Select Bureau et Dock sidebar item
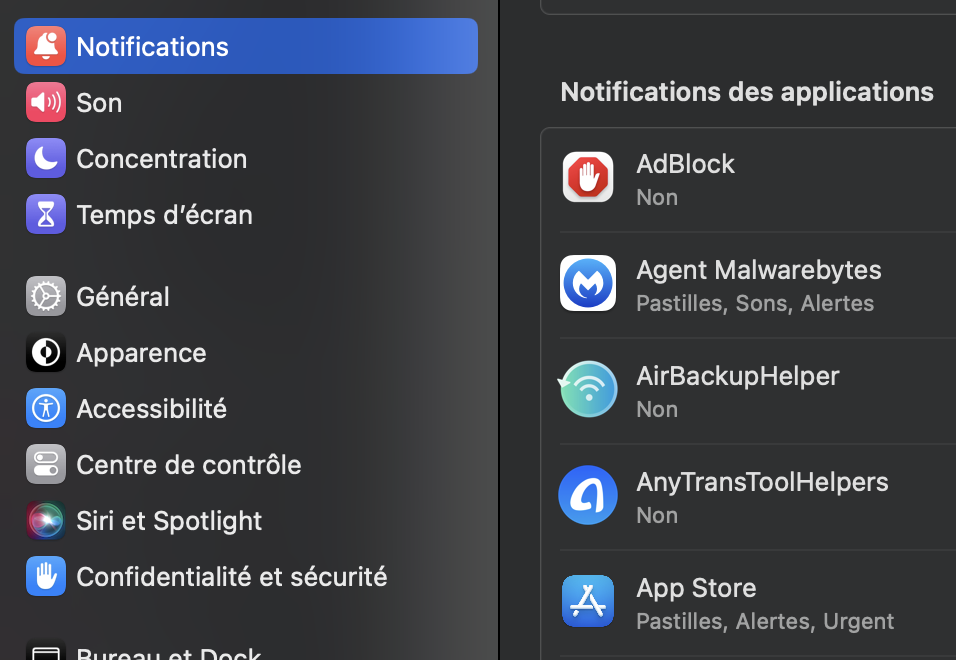Image resolution: width=956 pixels, height=660 pixels. (168, 652)
